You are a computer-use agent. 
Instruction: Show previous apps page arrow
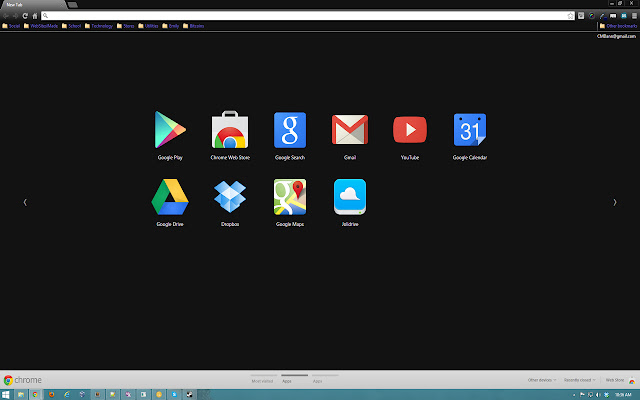point(25,202)
